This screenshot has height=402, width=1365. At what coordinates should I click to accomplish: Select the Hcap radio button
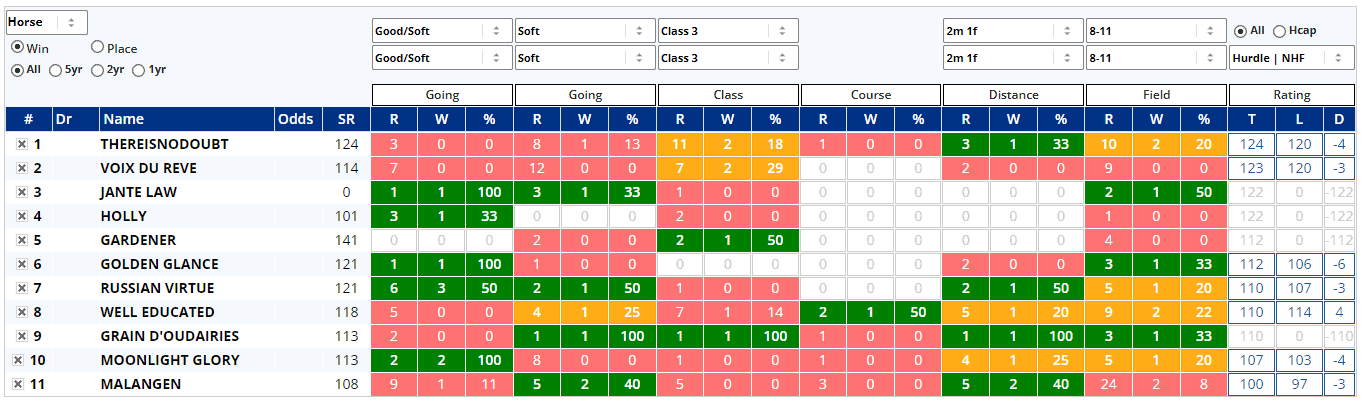pos(1281,31)
